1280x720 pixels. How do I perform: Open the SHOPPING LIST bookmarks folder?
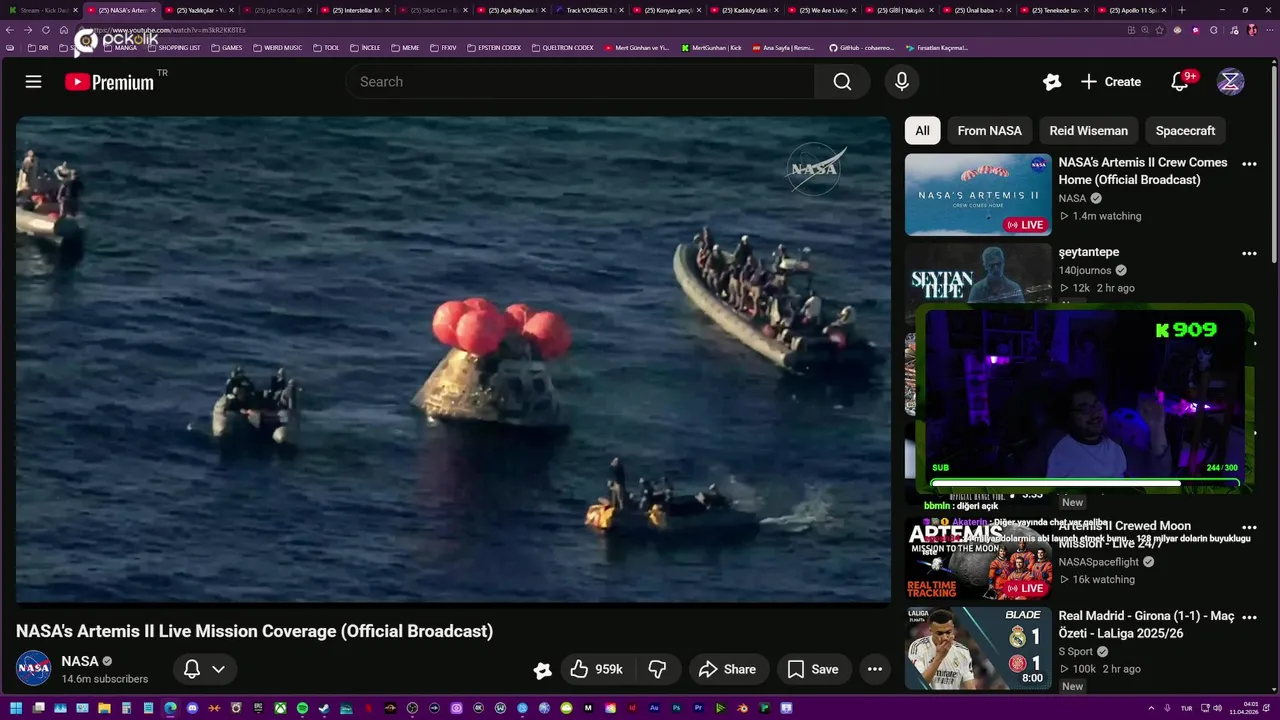173,48
